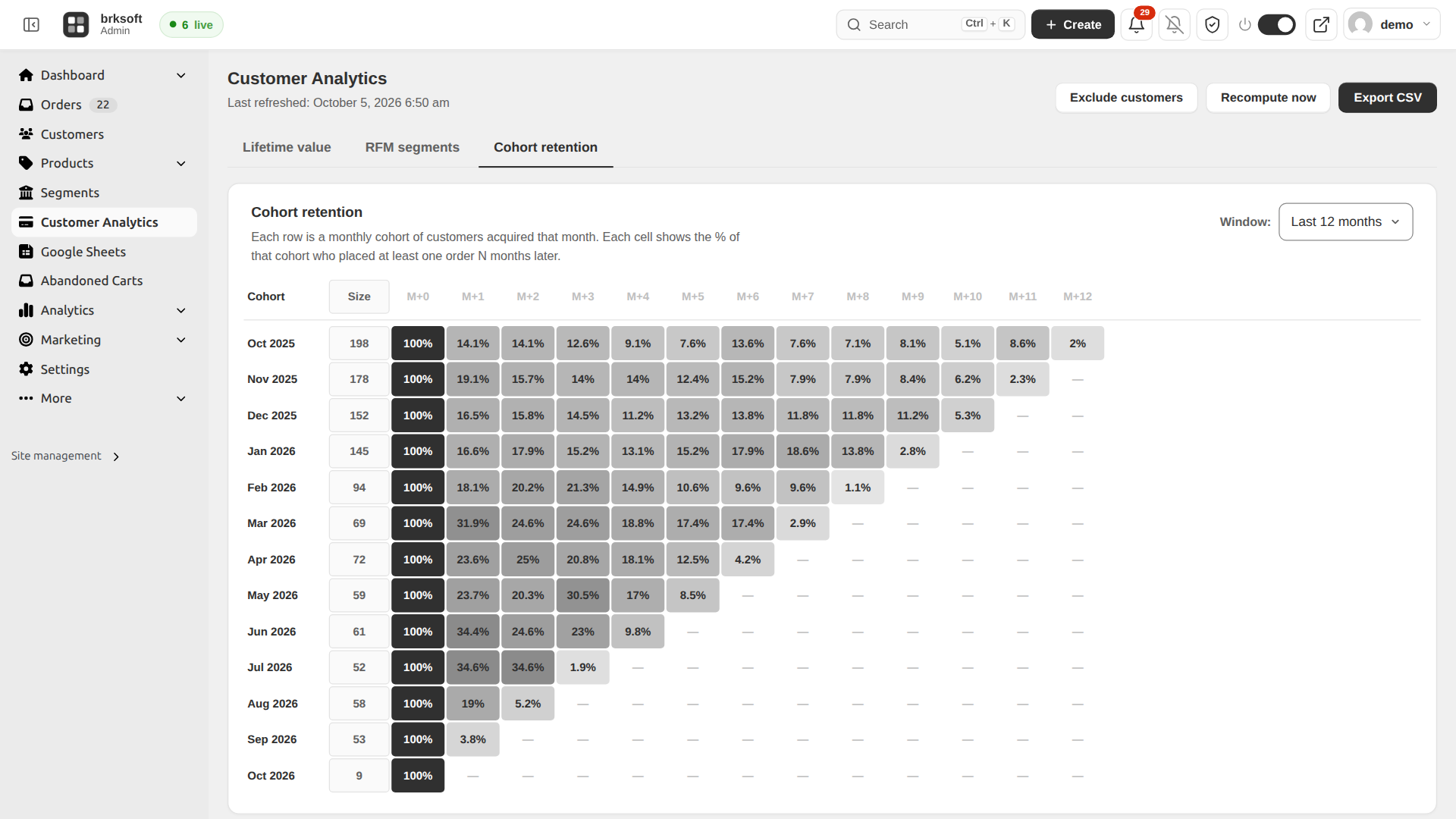
Task: Click the Customers people icon
Action: tap(26, 134)
